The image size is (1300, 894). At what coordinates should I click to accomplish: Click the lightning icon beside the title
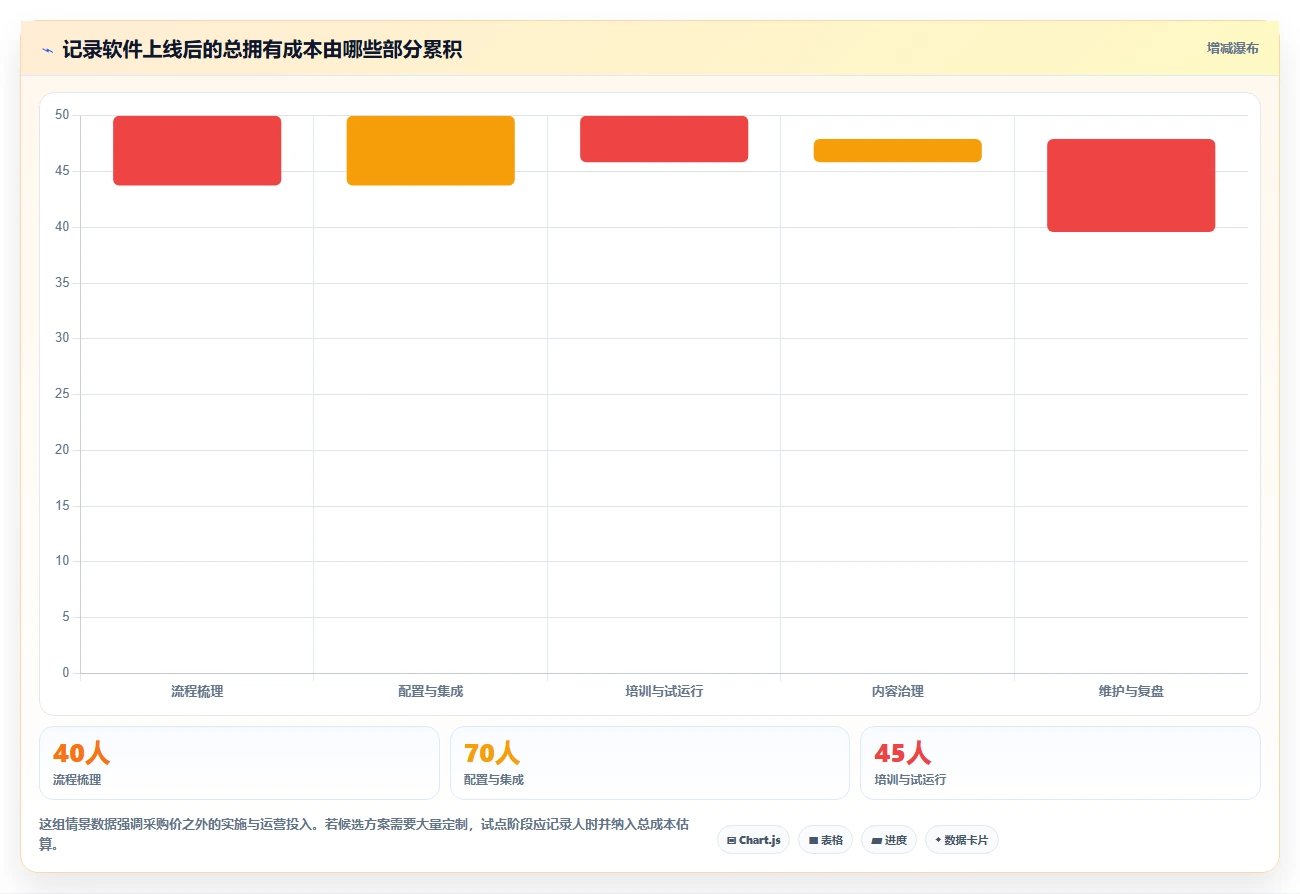[47, 50]
